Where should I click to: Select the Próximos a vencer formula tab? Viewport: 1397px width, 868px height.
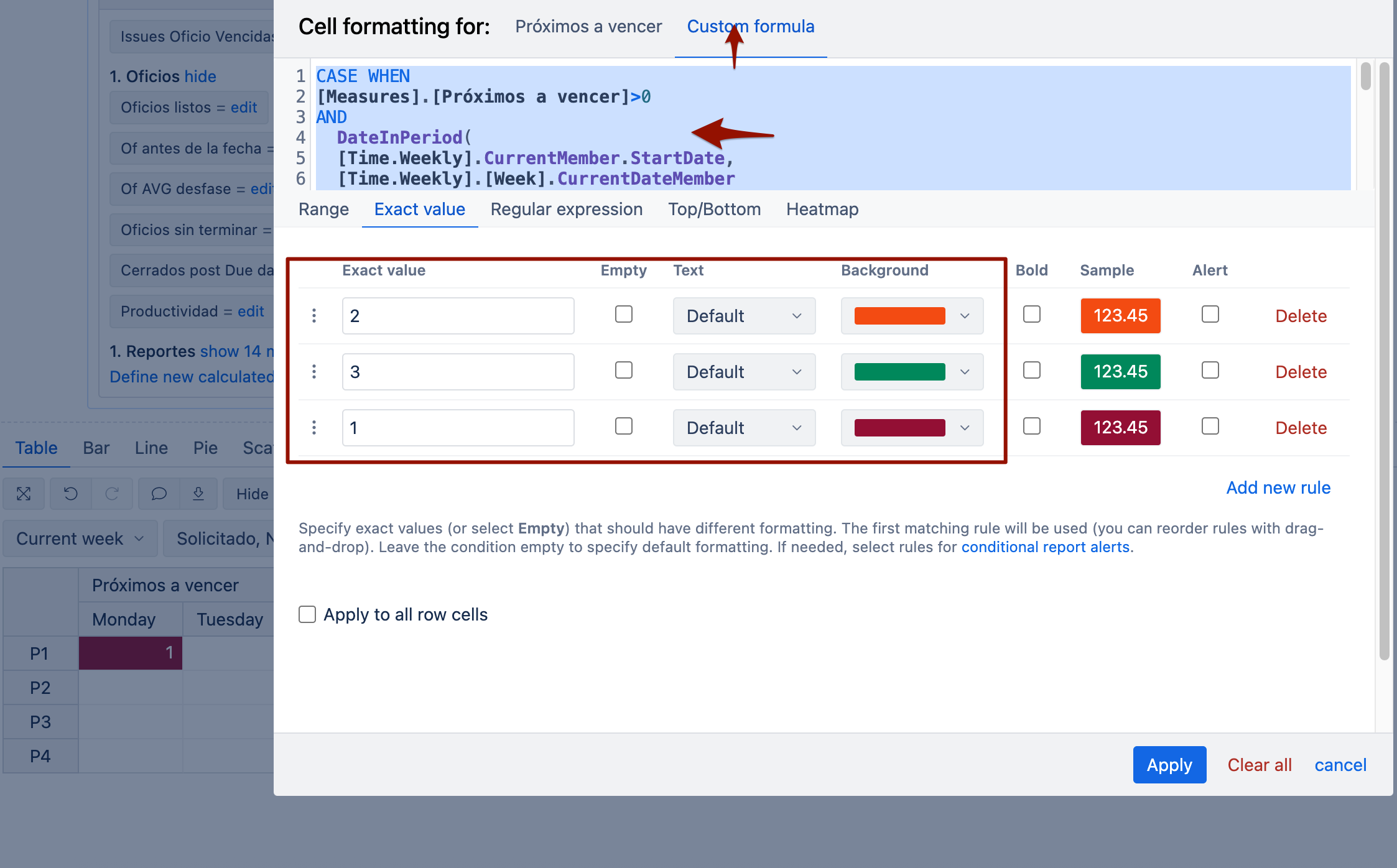click(x=588, y=27)
